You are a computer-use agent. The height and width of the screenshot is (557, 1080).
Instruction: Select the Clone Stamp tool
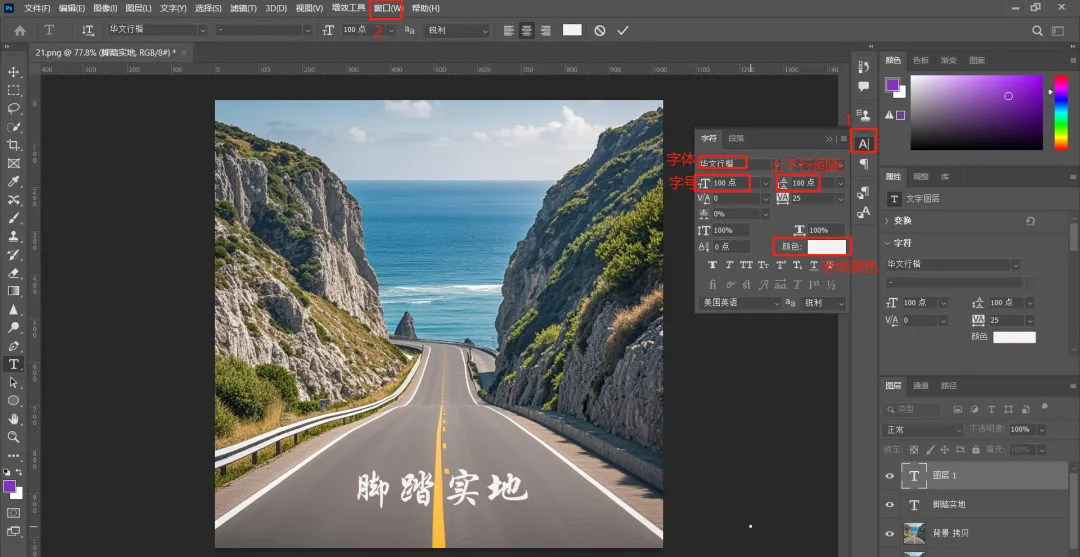[x=13, y=236]
